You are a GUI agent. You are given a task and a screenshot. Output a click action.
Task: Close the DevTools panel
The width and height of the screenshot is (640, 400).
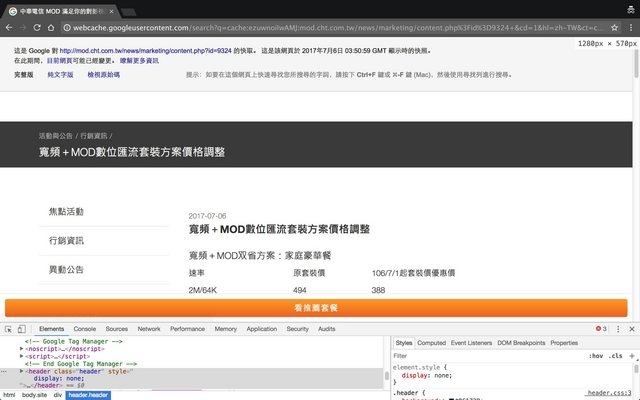(632, 329)
